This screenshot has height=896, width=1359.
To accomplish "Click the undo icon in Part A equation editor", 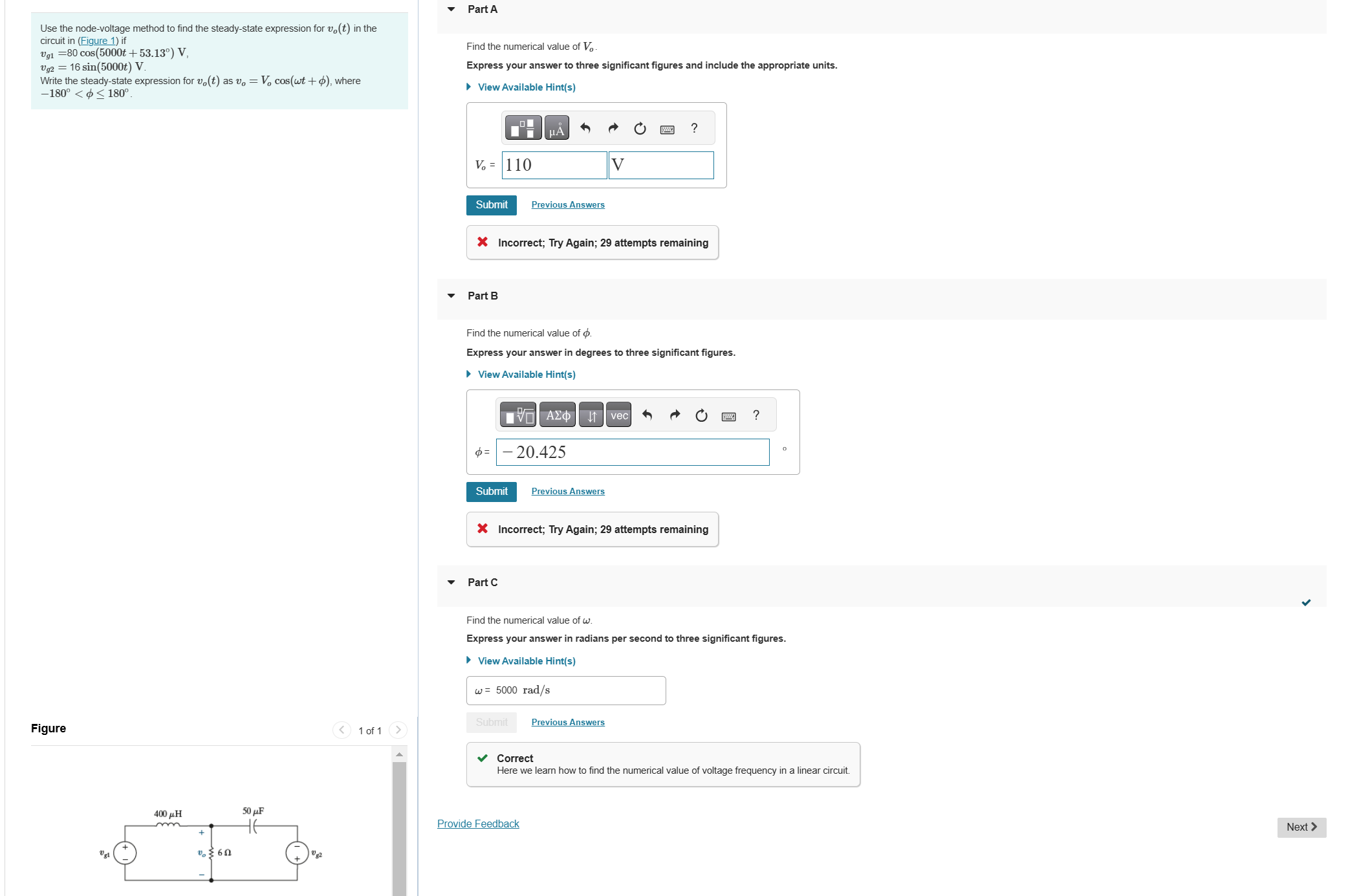I will 586,127.
